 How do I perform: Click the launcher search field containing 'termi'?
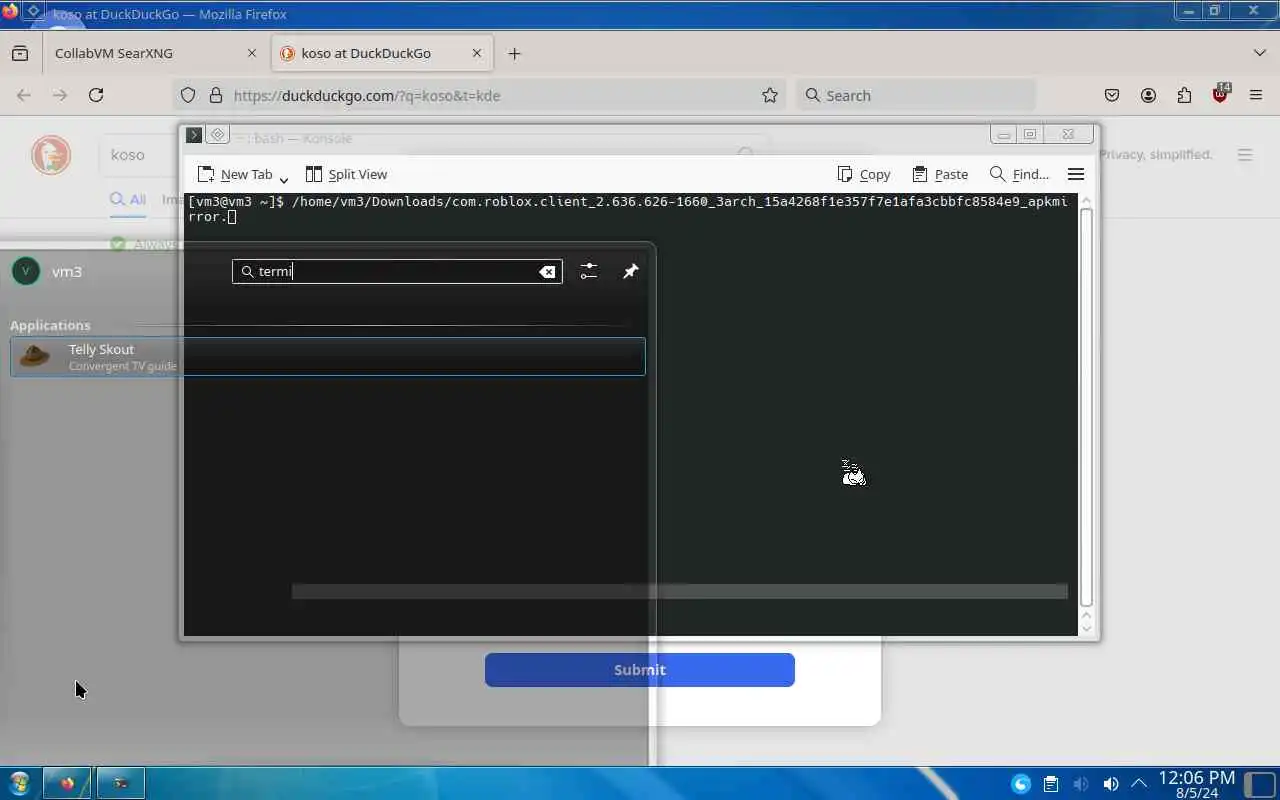(x=397, y=271)
